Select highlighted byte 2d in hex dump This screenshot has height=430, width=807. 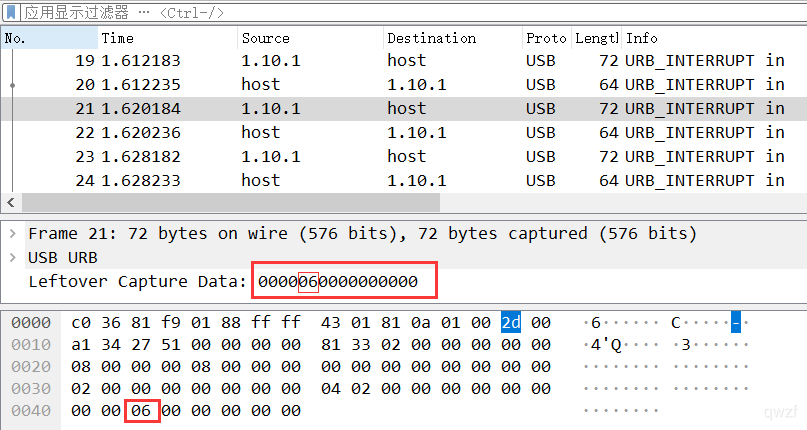(x=511, y=322)
